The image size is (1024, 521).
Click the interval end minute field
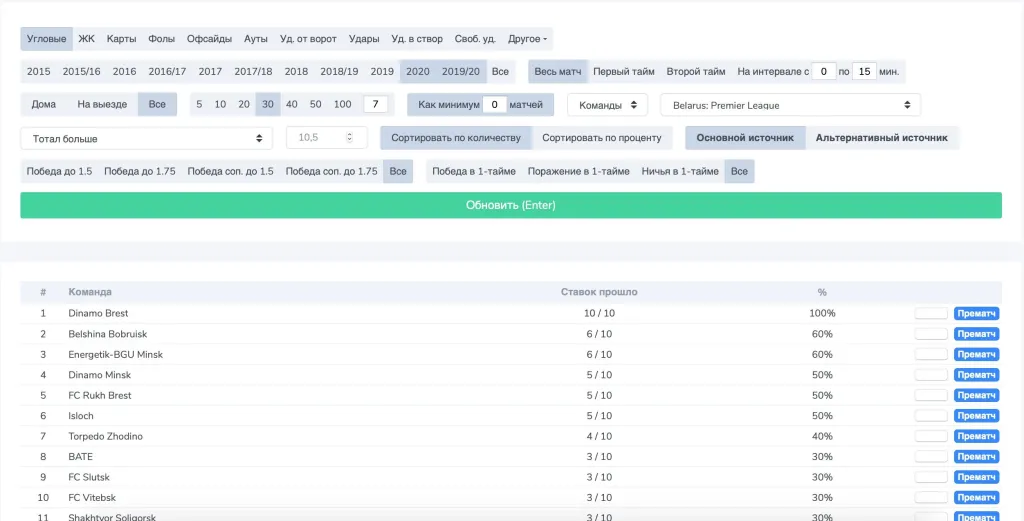(864, 72)
